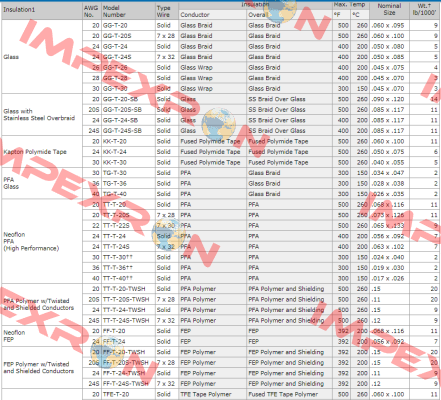Click nominal size .060 x .095
Image resolution: width=441 pixels, height=400 pixels.
pyautogui.click(x=388, y=25)
